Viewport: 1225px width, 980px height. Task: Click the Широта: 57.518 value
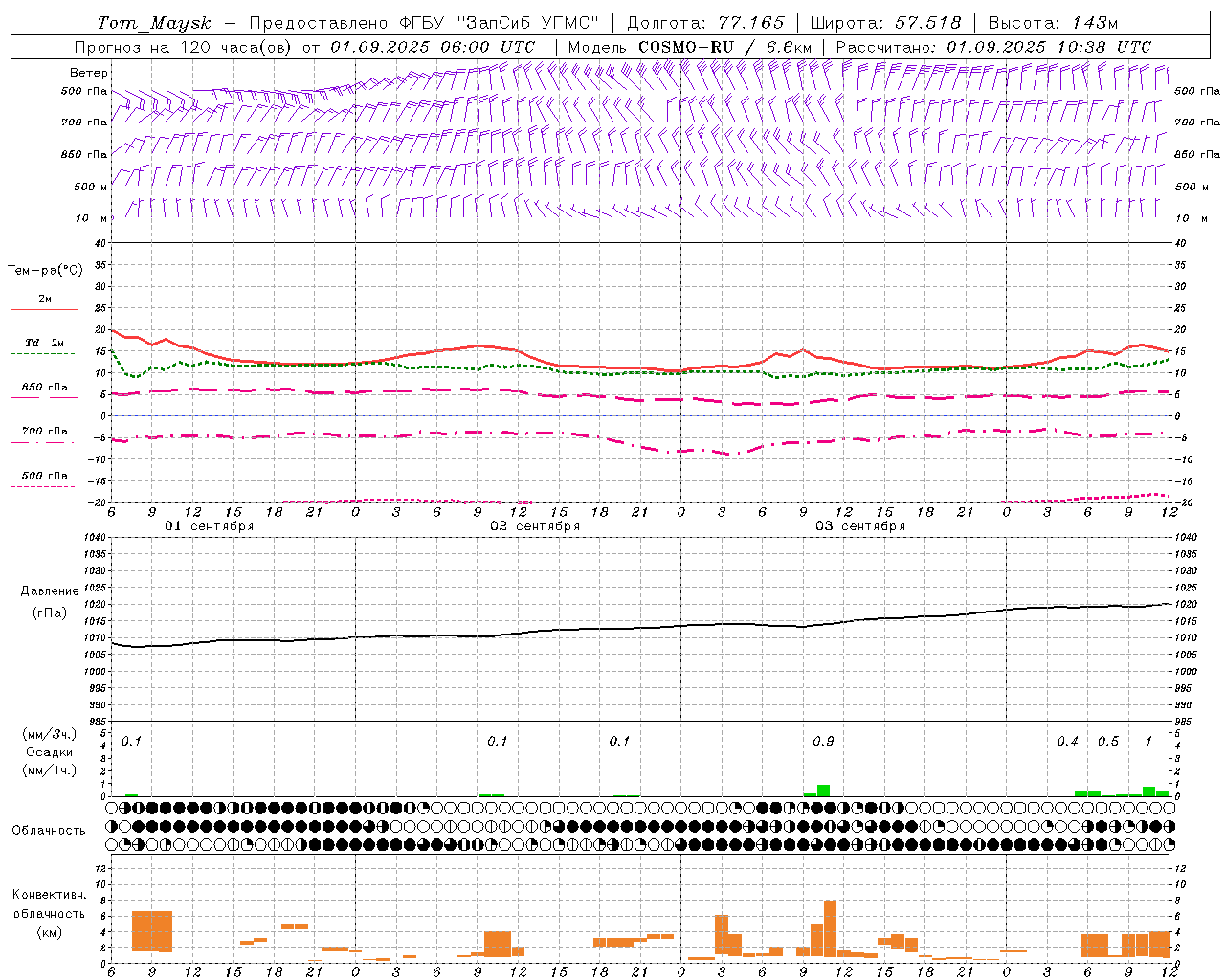pyautogui.click(x=885, y=23)
